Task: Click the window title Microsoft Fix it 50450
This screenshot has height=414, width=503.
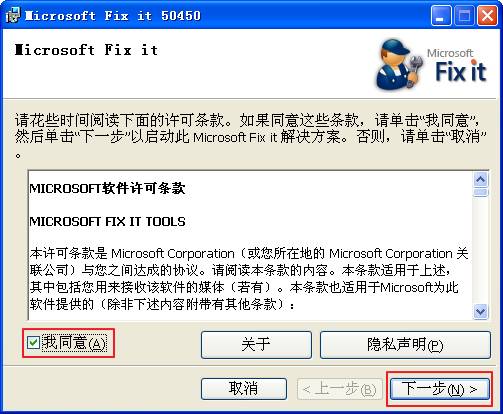Action: (113, 16)
